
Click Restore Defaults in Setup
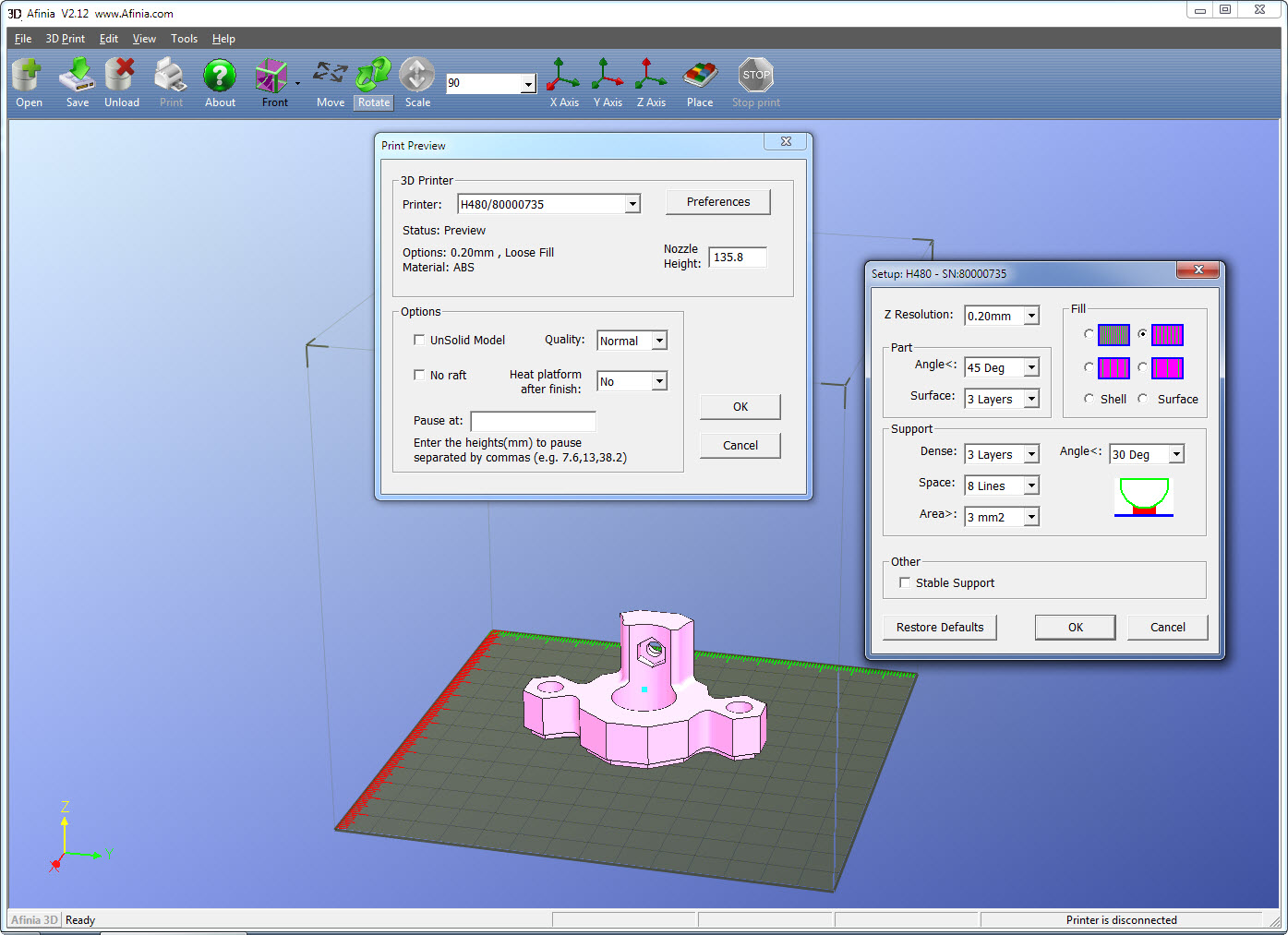[940, 628]
